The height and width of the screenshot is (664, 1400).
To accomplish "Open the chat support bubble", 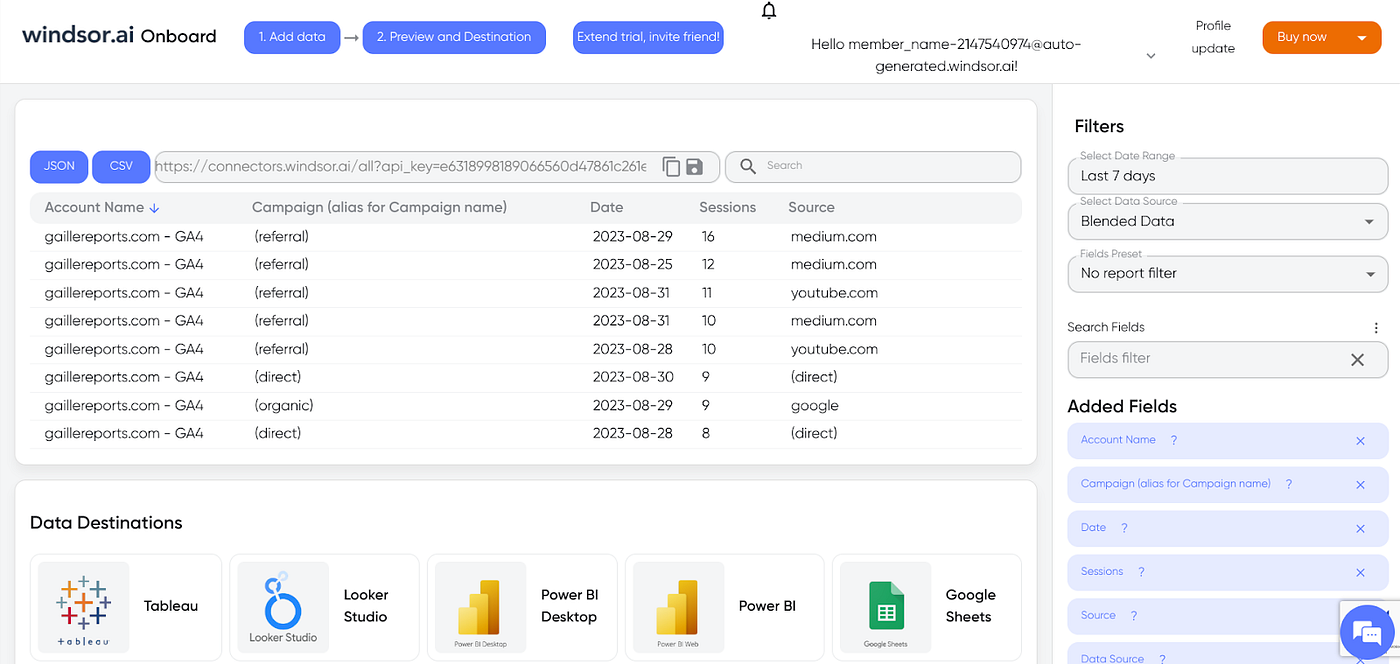I will [x=1366, y=631].
